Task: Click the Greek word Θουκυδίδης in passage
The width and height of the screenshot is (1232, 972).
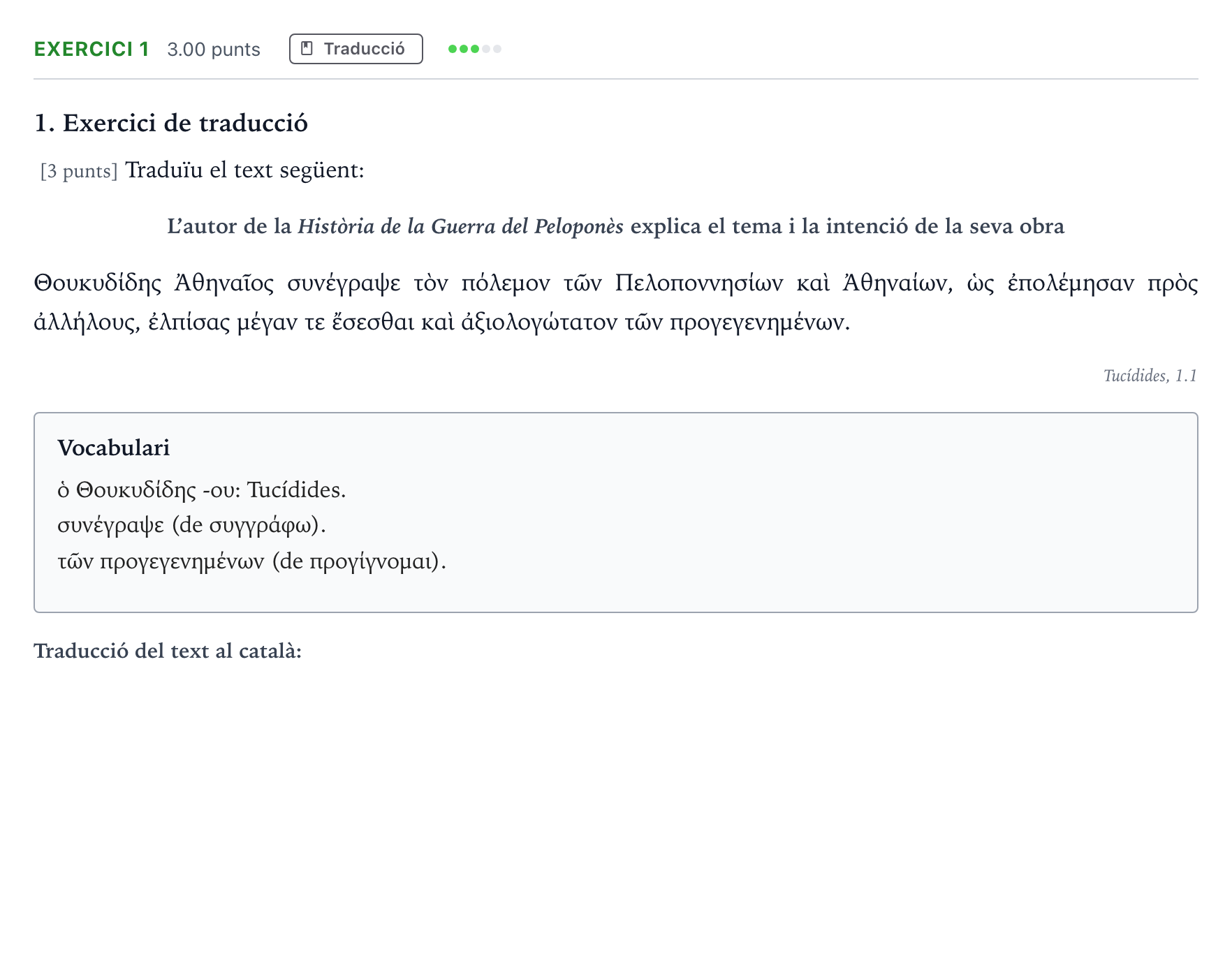Action: click(98, 283)
